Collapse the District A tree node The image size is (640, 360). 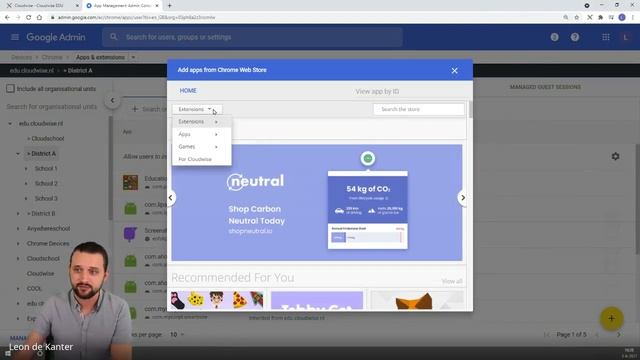click(x=18, y=153)
